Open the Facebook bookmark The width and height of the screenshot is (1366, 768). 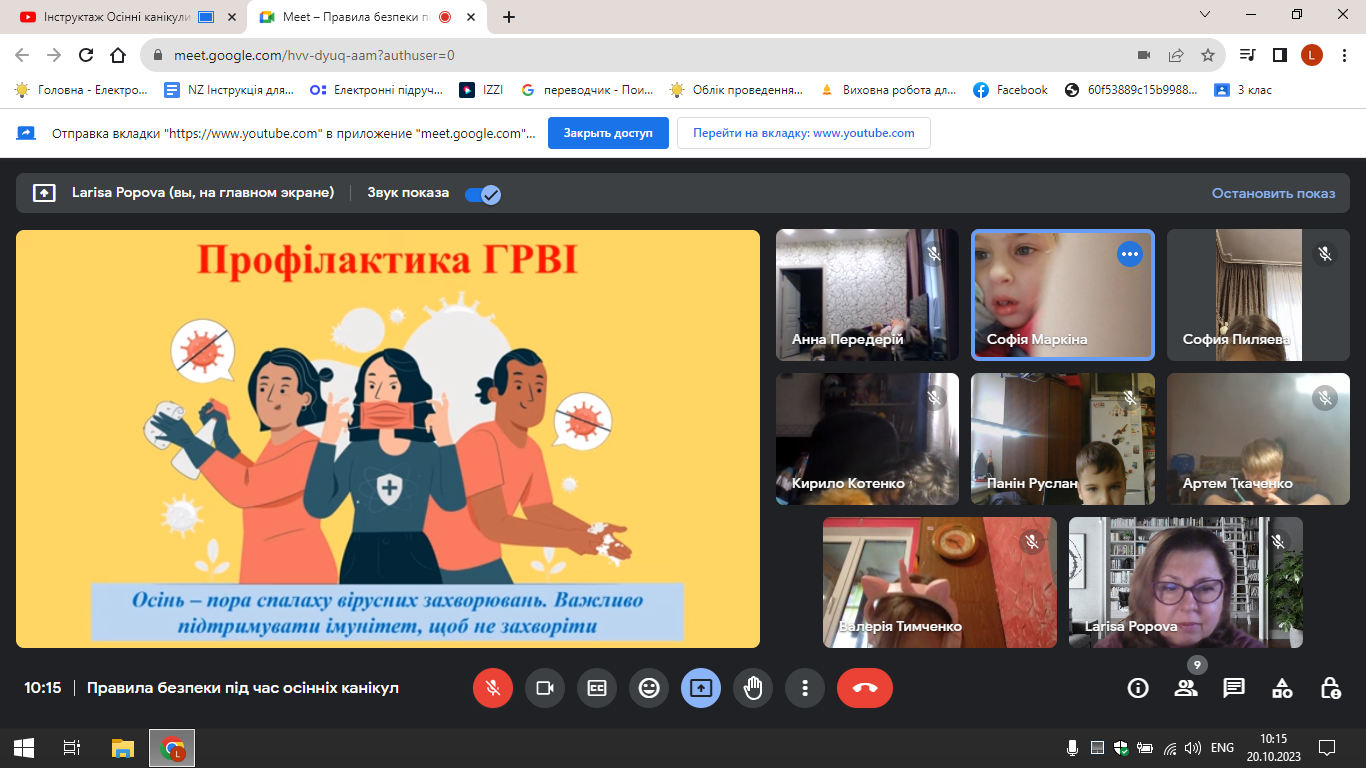point(1010,90)
